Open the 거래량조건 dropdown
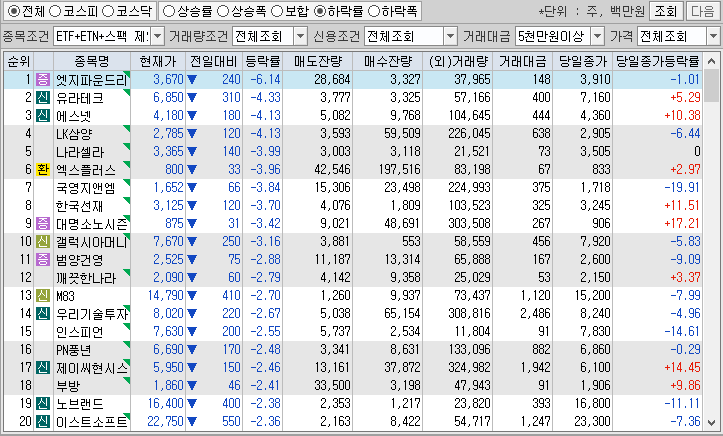Image resolution: width=723 pixels, height=436 pixels. tap(300, 36)
